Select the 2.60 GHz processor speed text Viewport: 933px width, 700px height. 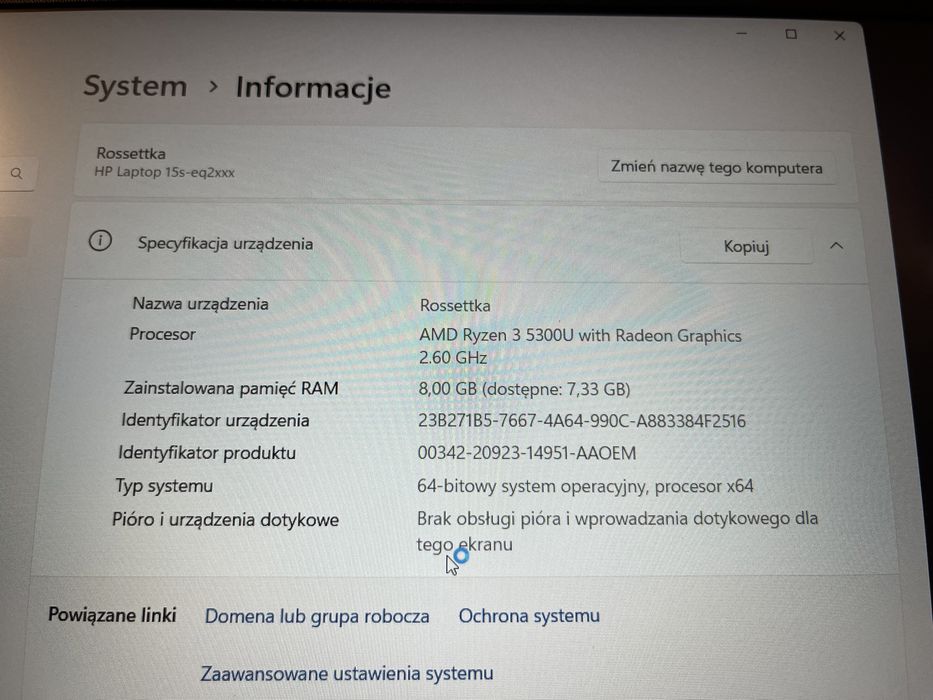(x=453, y=358)
